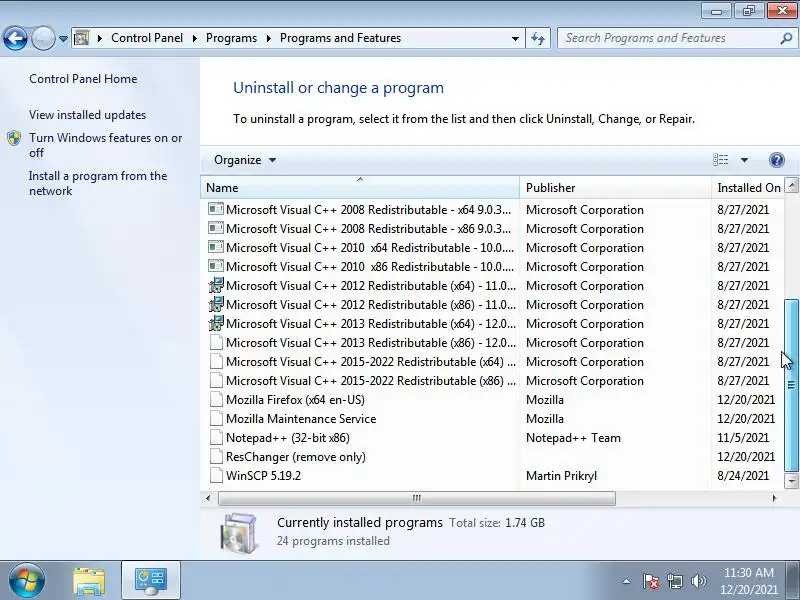800x600 pixels.
Task: Click the 11/5/2021 install date cell
Action: (x=743, y=438)
